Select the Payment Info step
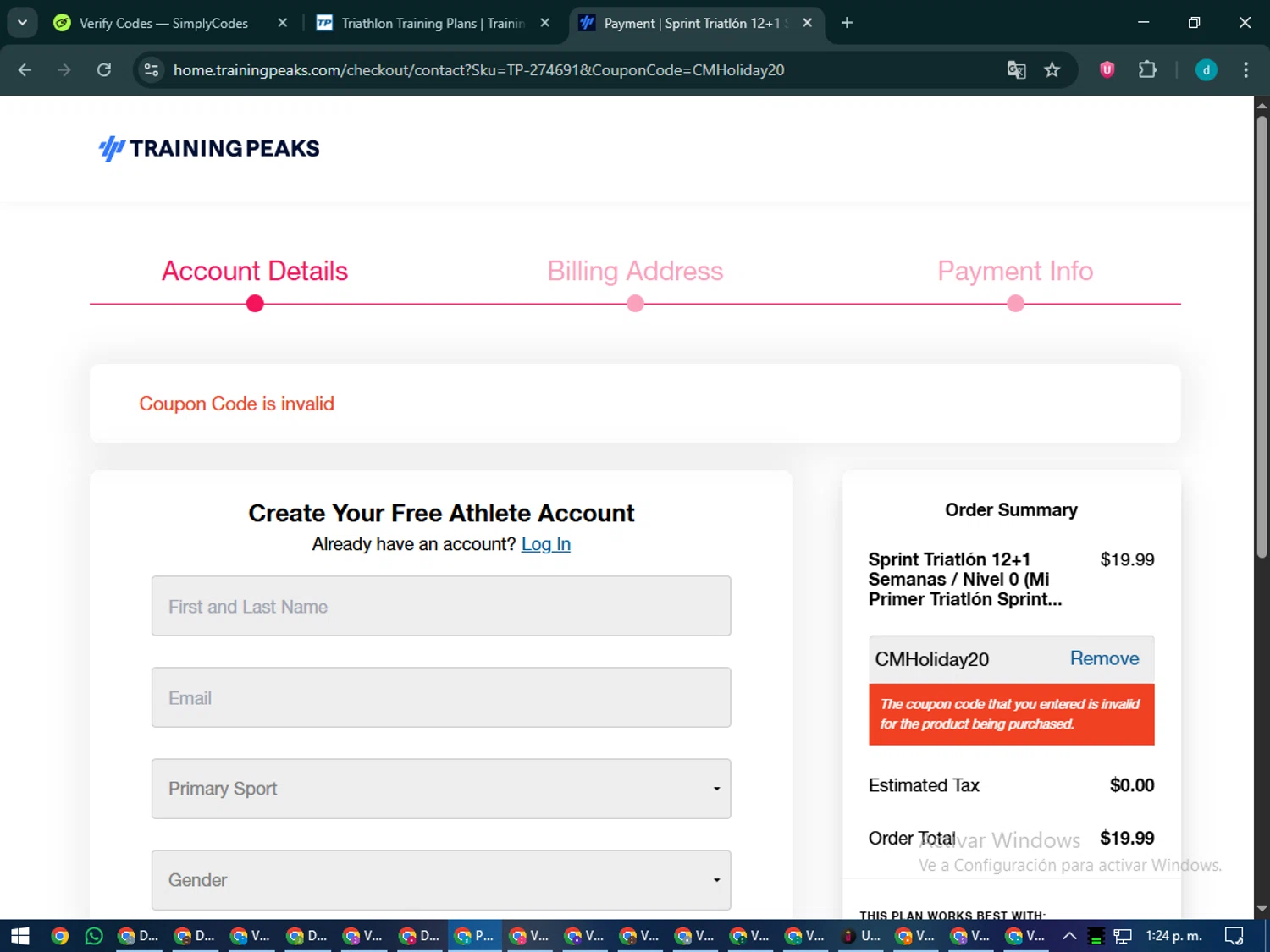The width and height of the screenshot is (1270, 952). tap(1015, 271)
